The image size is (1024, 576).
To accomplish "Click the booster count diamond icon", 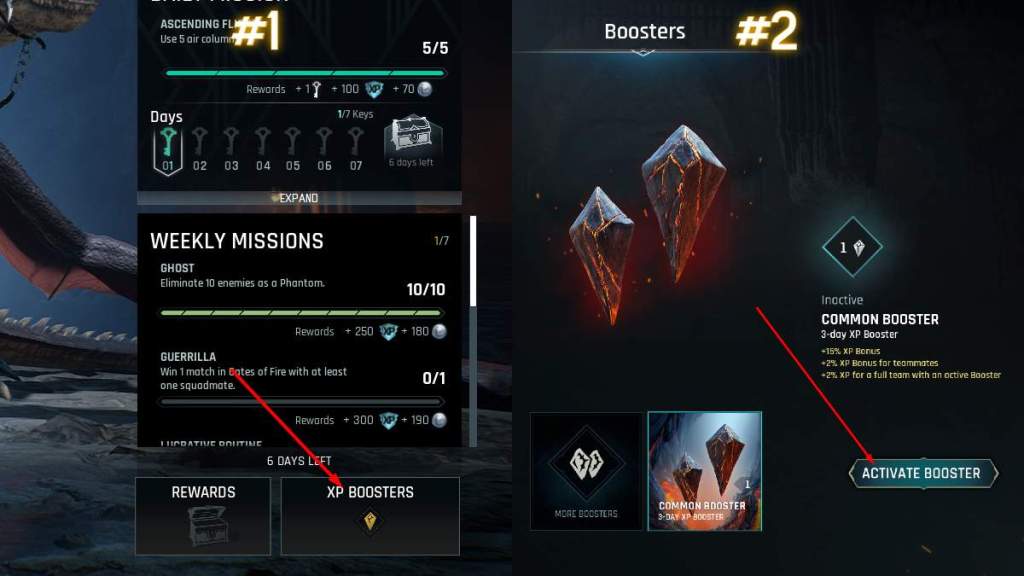I will [x=852, y=248].
